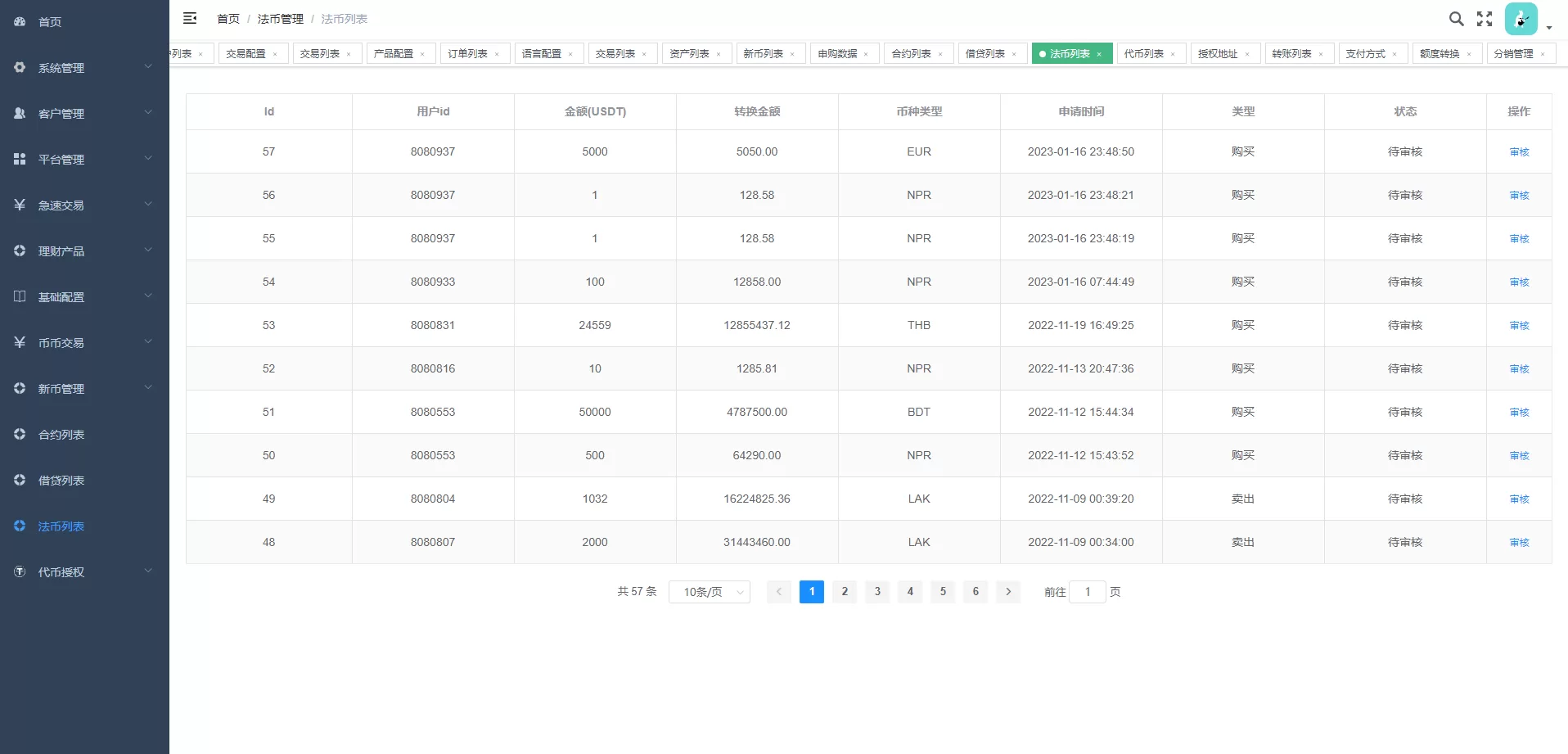1568x754 pixels.
Task: Open 借贷列表 from the sidebar
Action: tap(61, 481)
